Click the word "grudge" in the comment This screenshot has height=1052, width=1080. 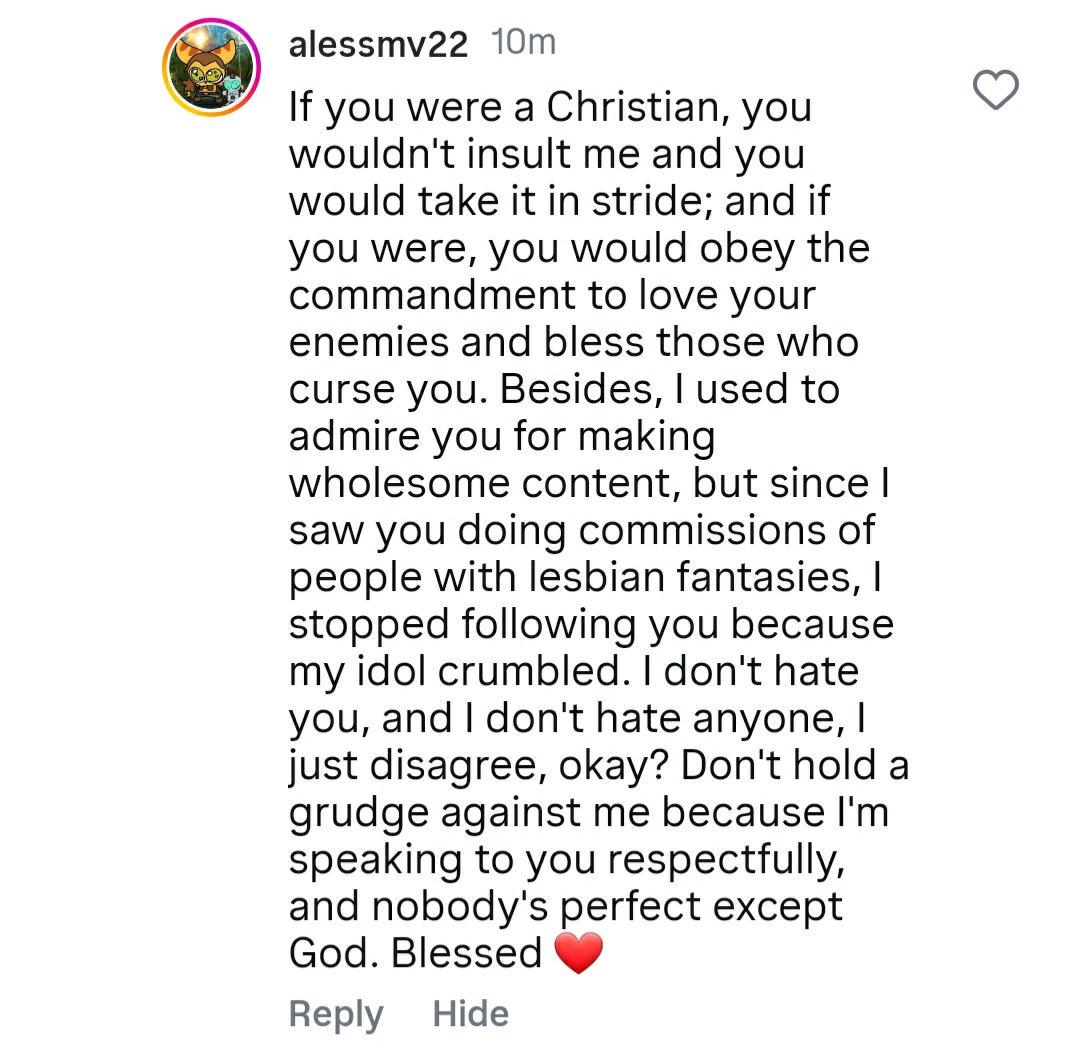pos(356,814)
